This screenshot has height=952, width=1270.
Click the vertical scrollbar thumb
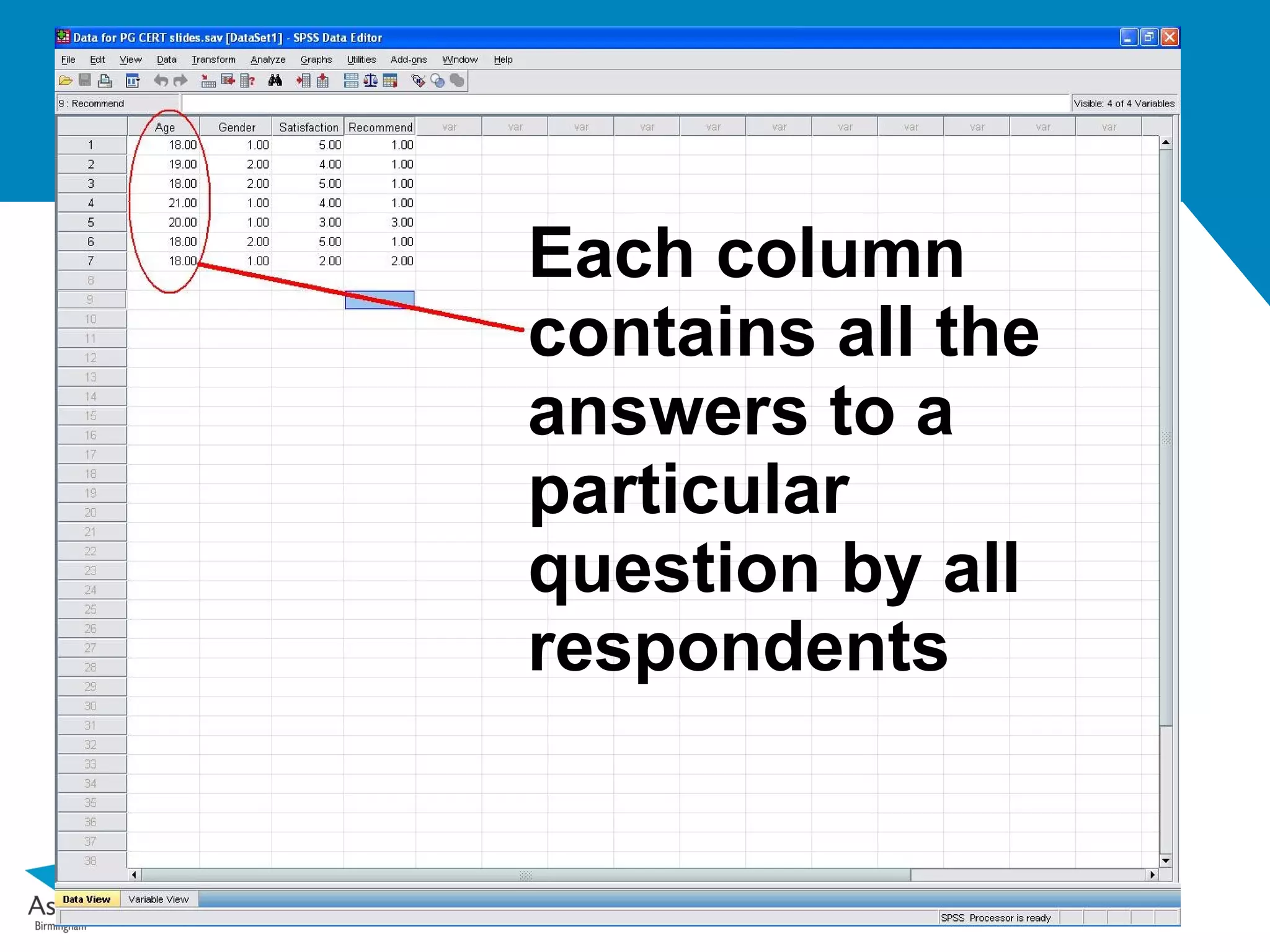(x=1166, y=438)
